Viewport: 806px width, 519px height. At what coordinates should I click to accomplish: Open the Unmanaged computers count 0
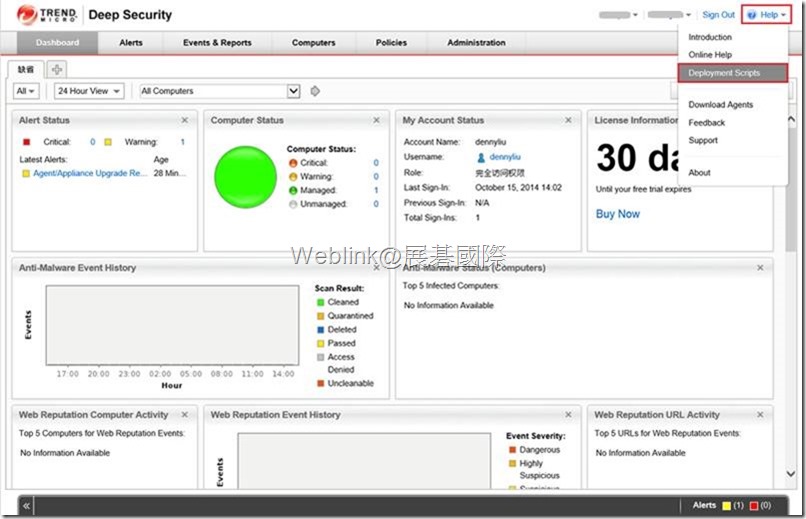click(x=376, y=204)
